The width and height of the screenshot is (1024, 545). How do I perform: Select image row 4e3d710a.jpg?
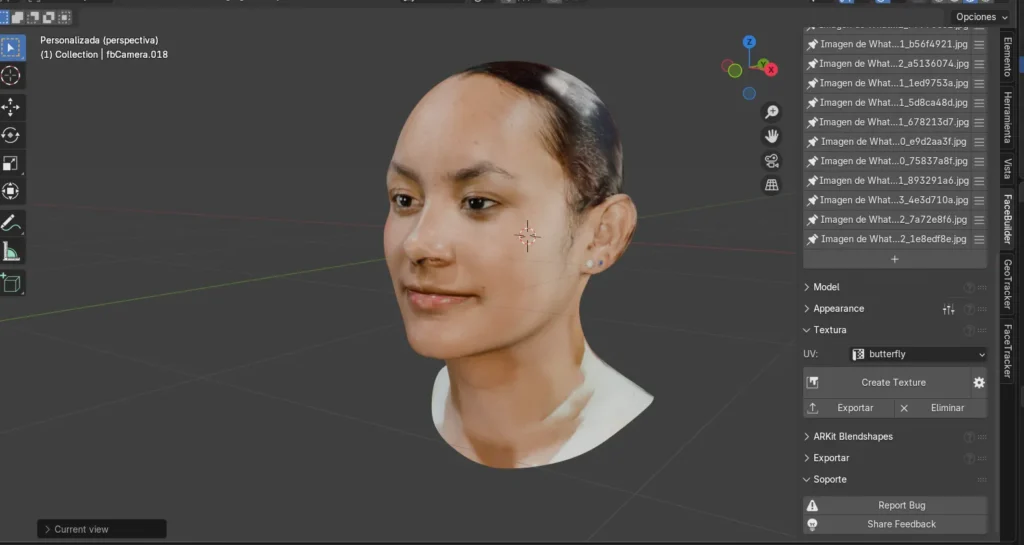click(x=895, y=200)
